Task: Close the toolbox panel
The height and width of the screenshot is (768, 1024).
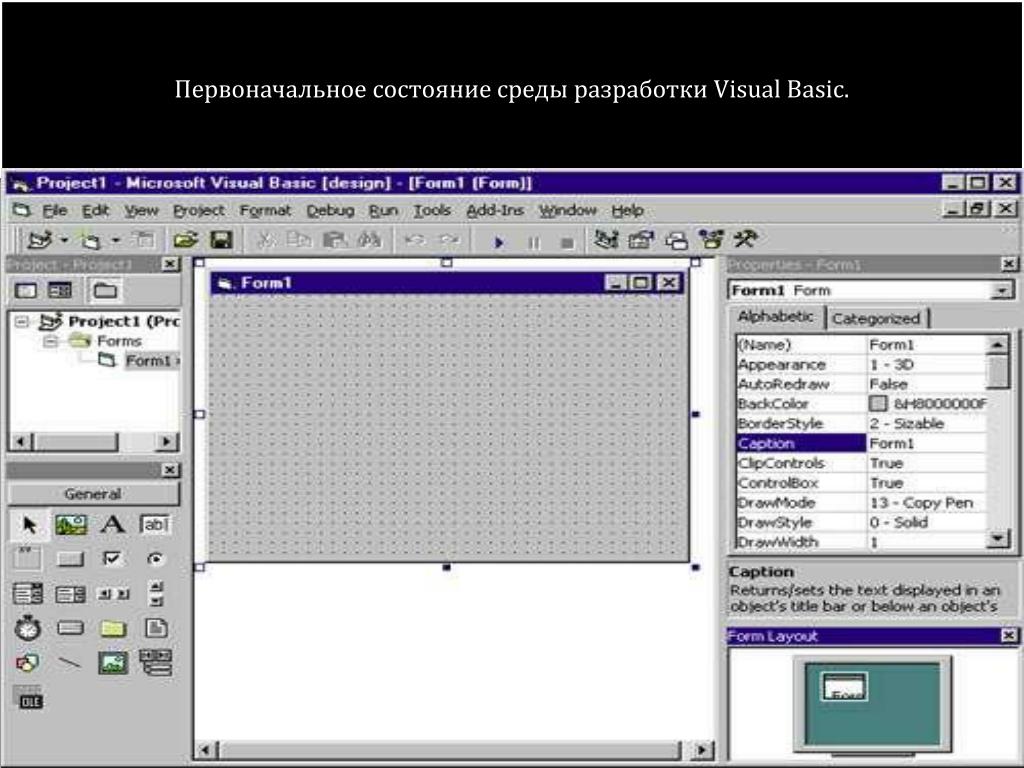Action: [x=170, y=470]
